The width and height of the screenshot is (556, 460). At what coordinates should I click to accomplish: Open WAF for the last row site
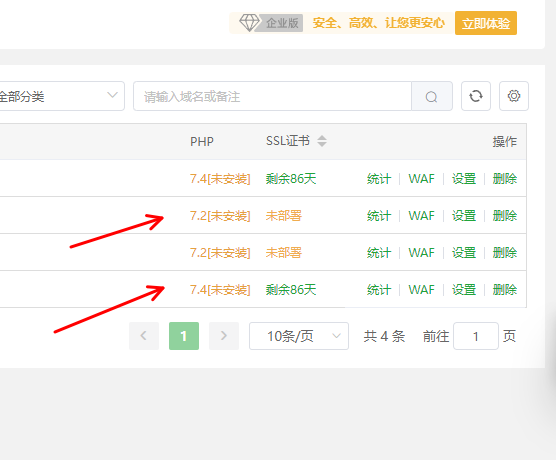point(421,290)
